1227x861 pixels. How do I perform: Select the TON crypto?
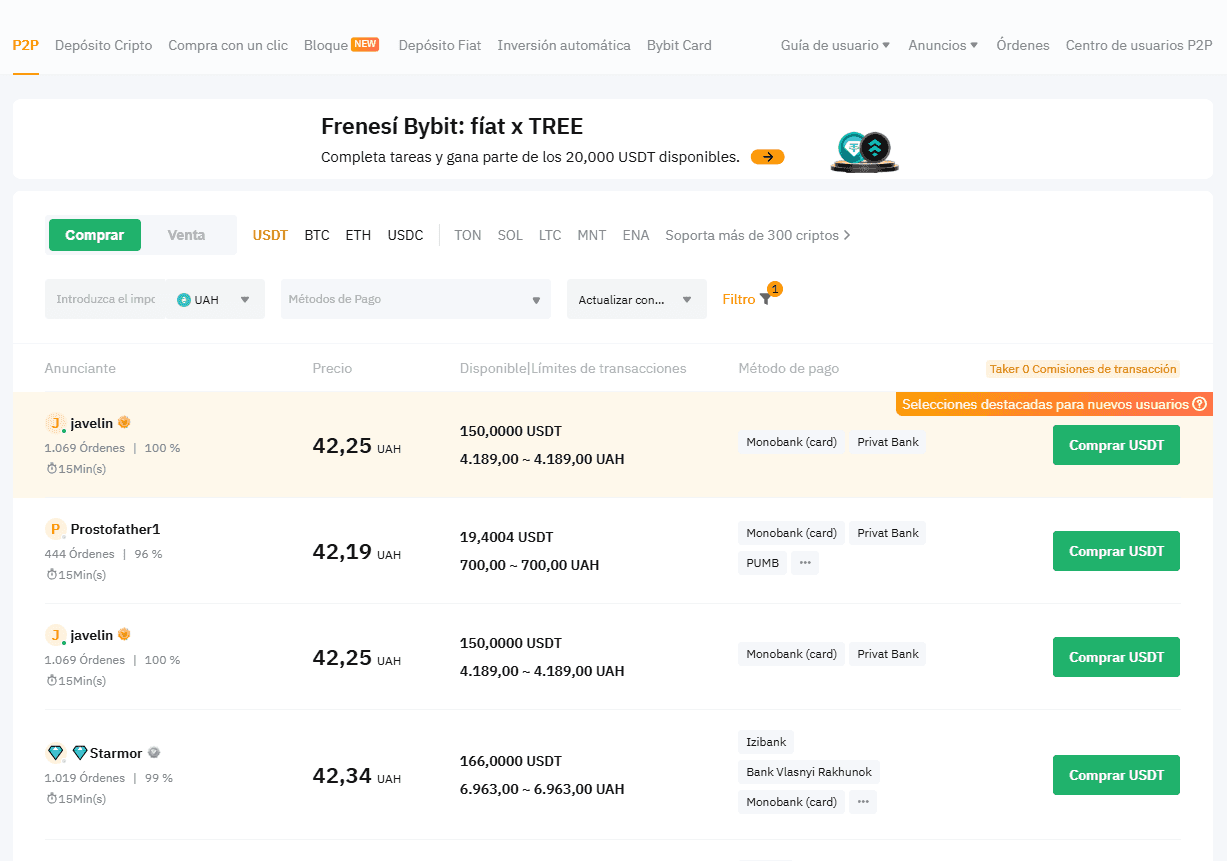[x=468, y=235]
